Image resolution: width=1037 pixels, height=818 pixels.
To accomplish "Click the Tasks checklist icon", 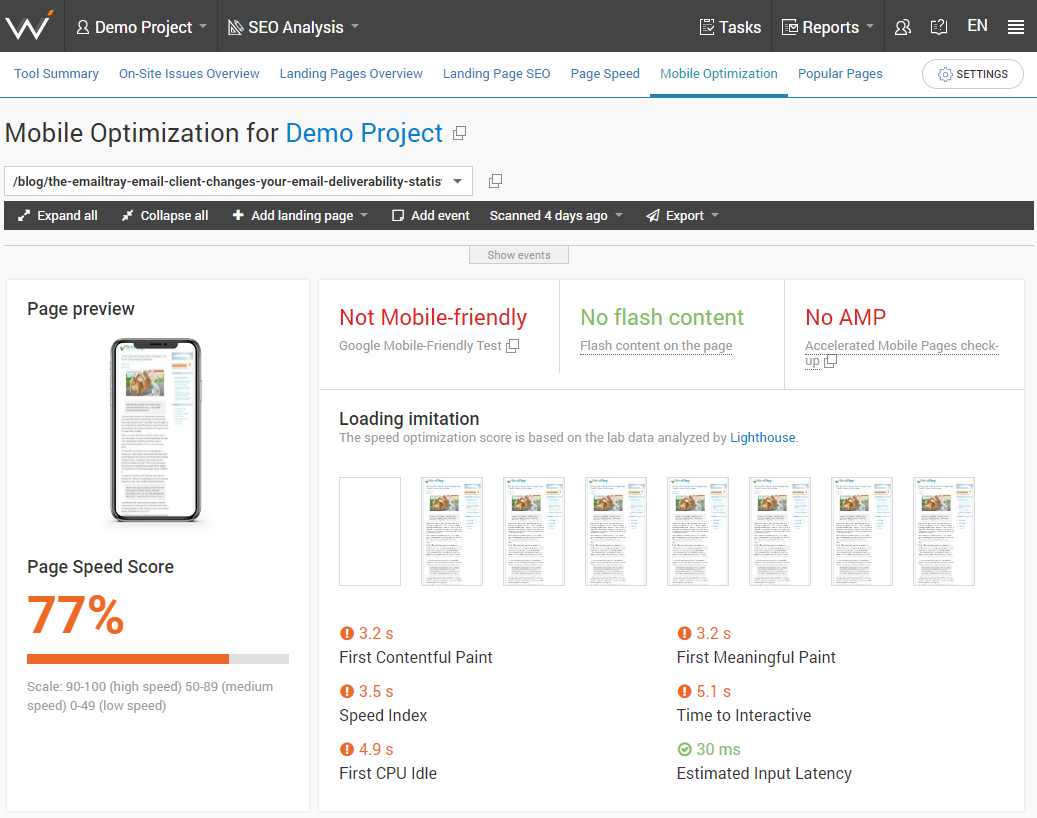I will (707, 27).
